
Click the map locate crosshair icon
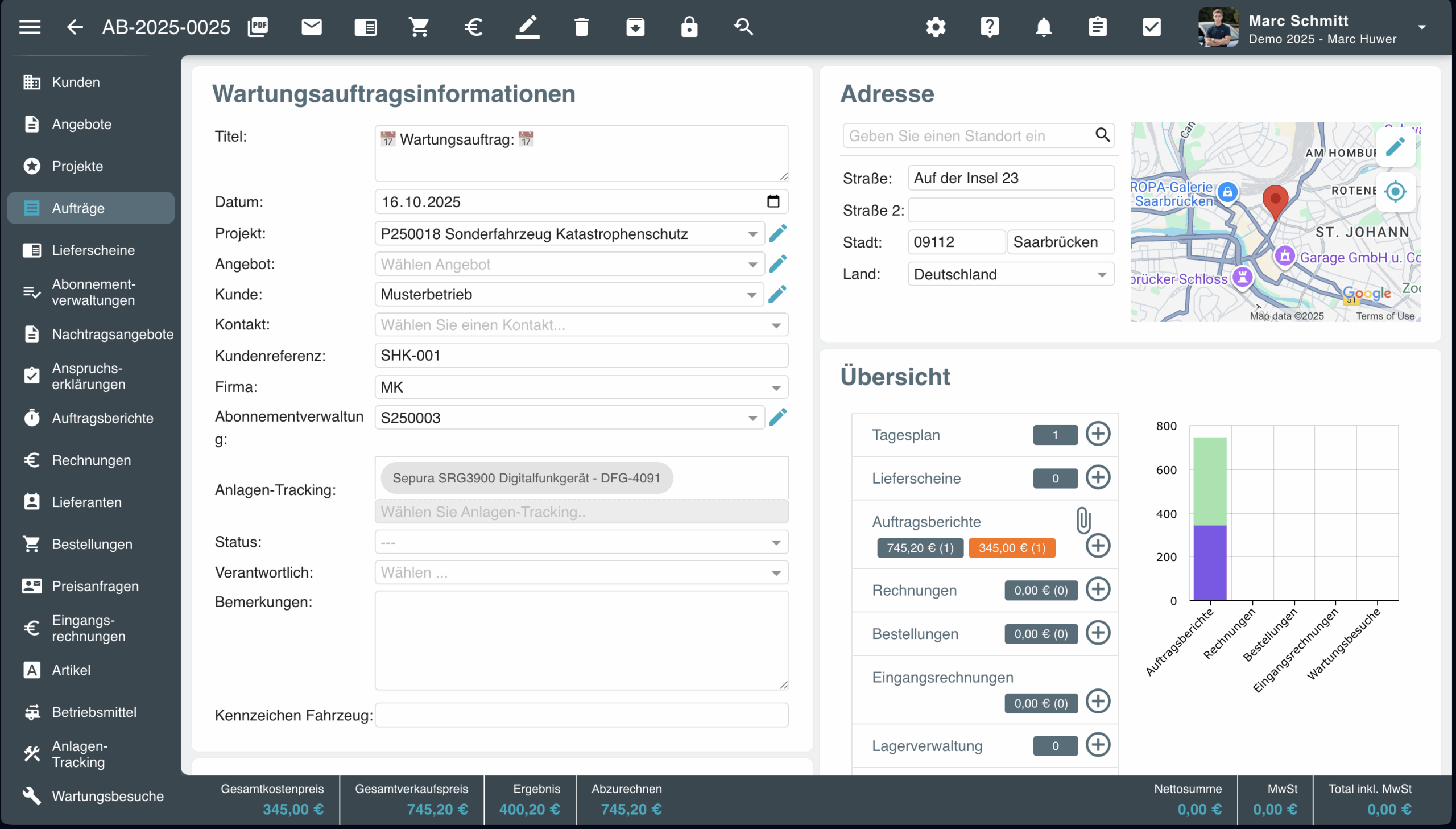pyautogui.click(x=1395, y=192)
